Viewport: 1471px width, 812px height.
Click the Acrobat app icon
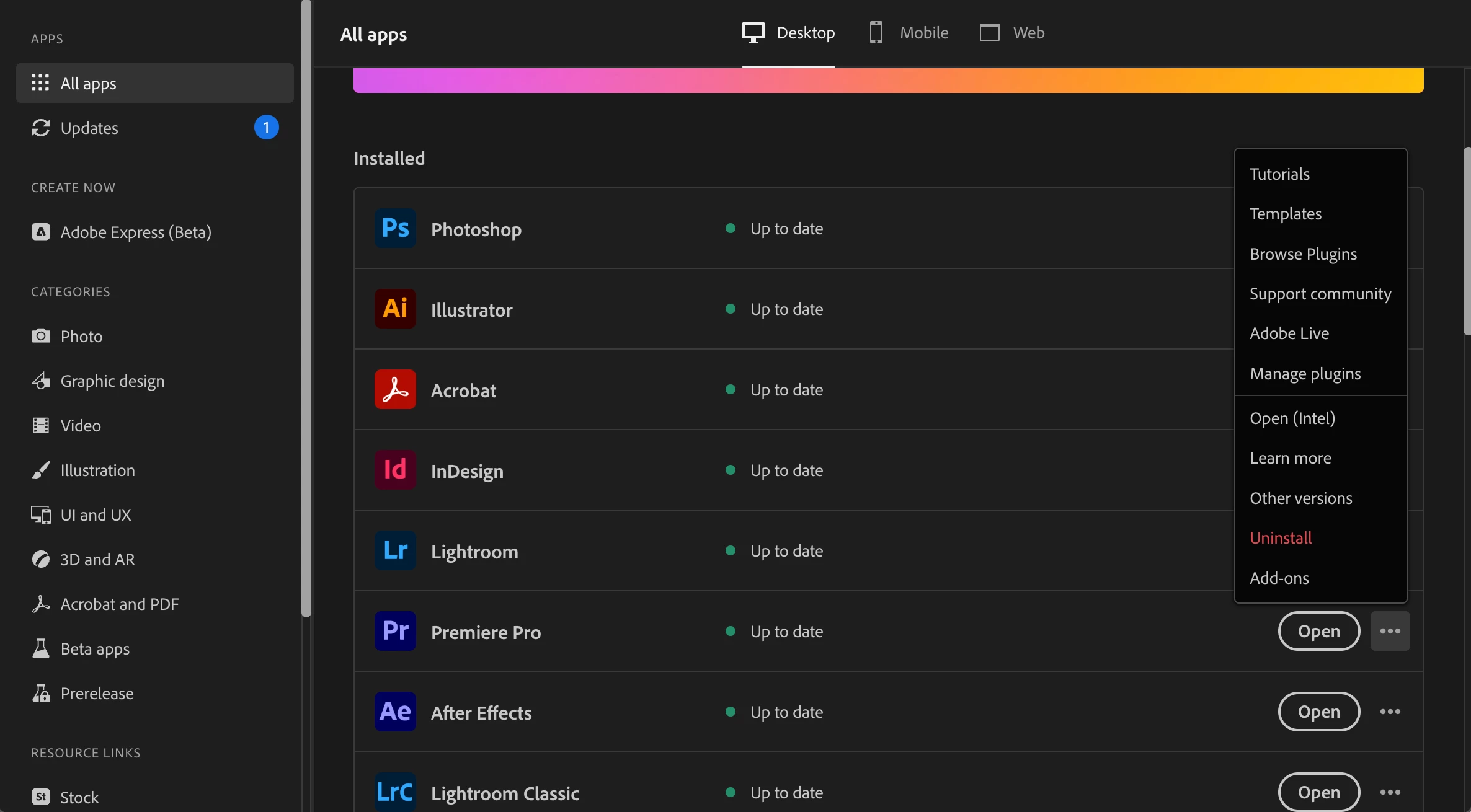pyautogui.click(x=395, y=389)
